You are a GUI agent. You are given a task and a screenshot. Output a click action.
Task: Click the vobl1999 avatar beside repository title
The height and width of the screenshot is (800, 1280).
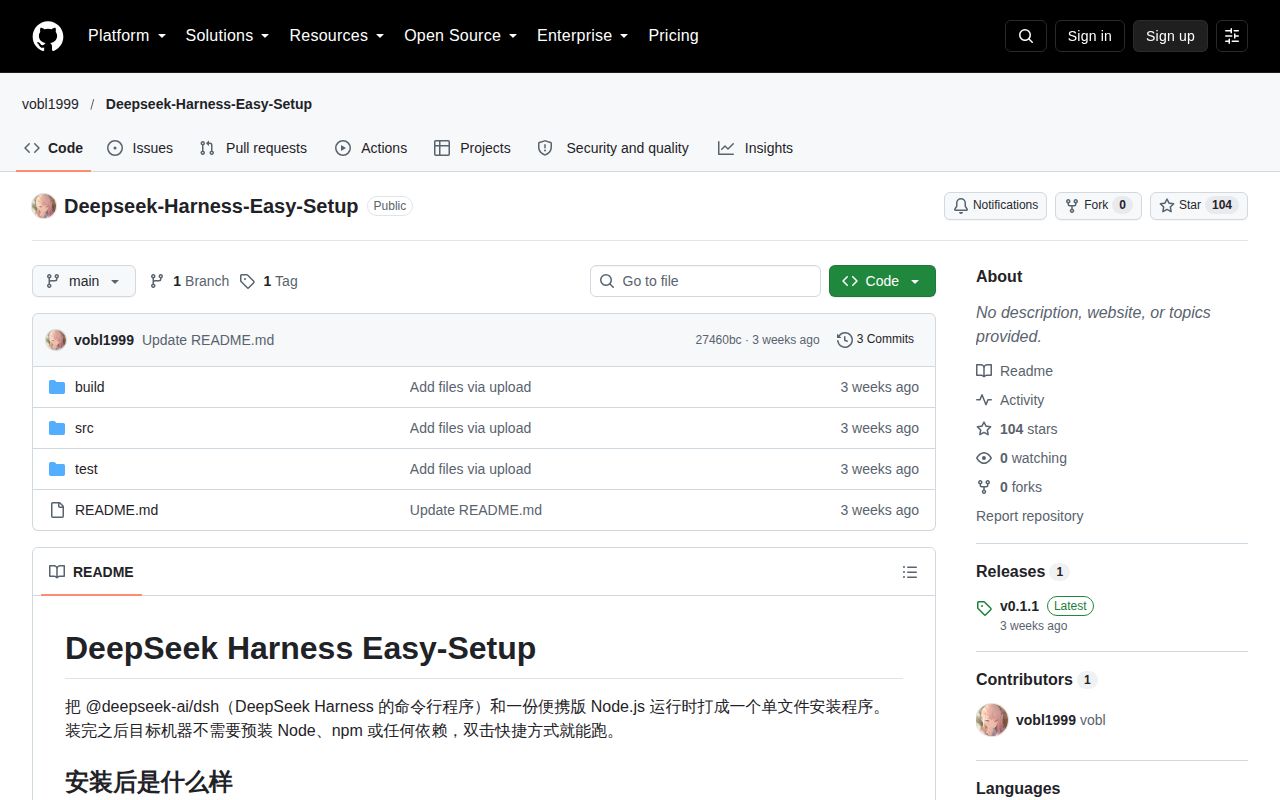(44, 206)
